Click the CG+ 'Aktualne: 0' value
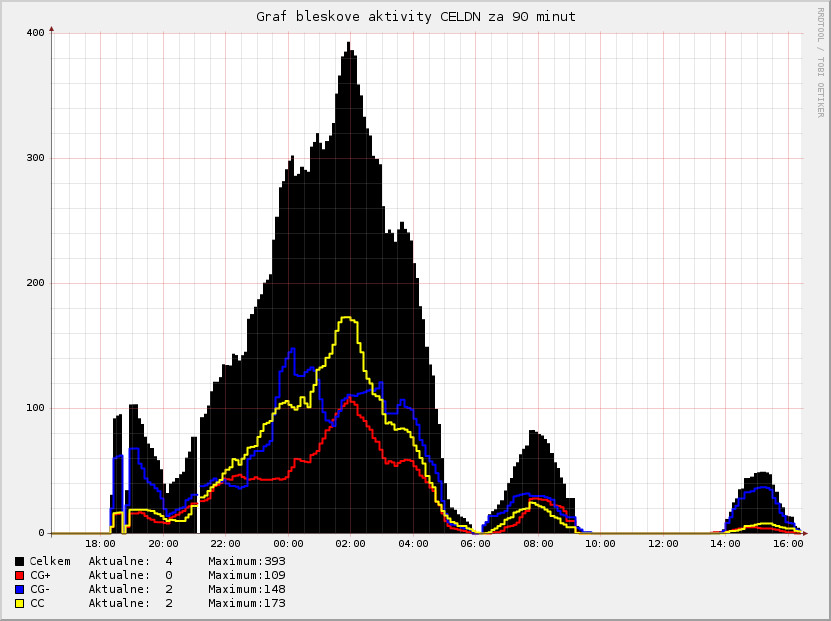The image size is (831, 621). pyautogui.click(x=130, y=575)
